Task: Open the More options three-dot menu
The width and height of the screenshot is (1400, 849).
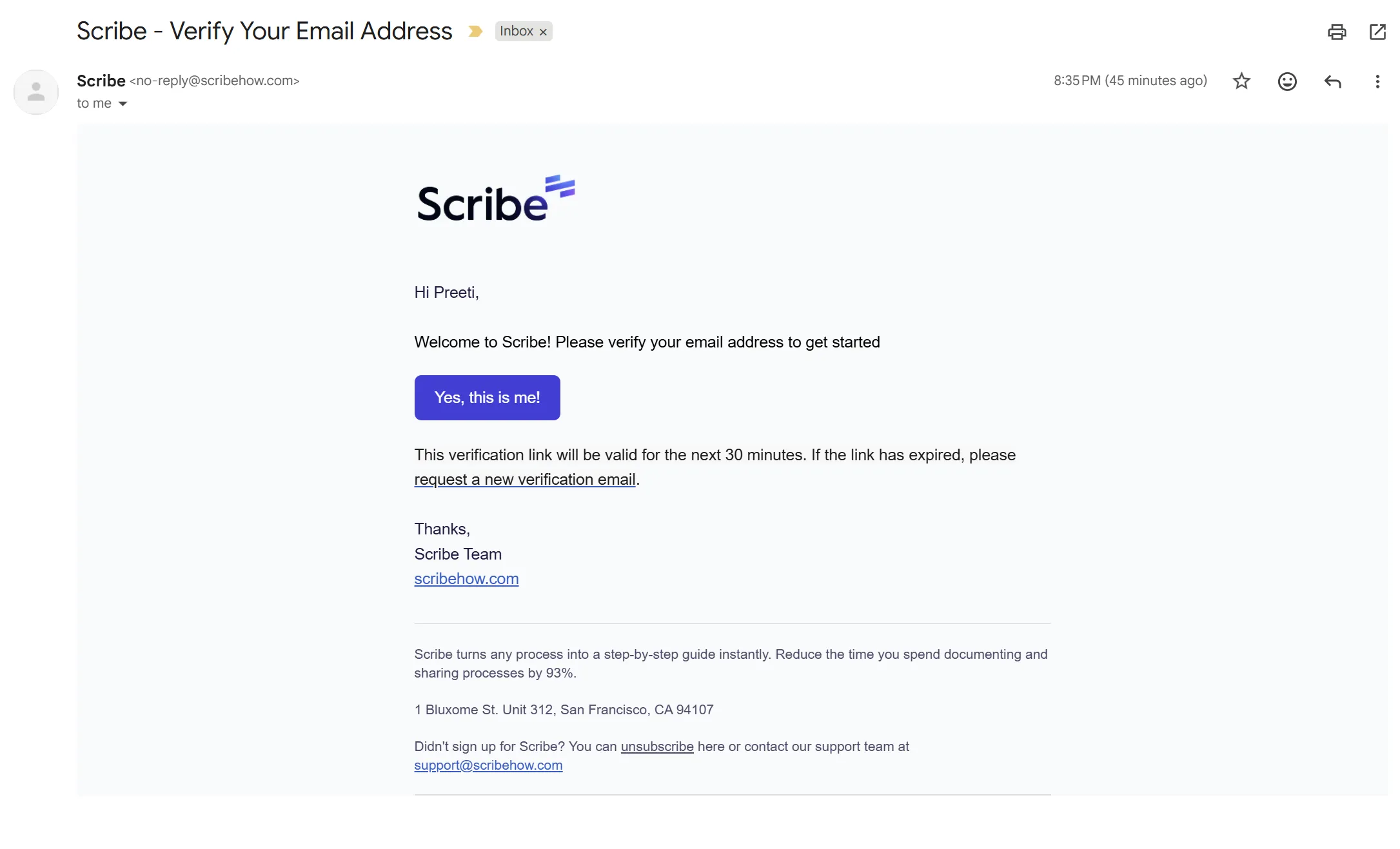Action: pos(1377,81)
